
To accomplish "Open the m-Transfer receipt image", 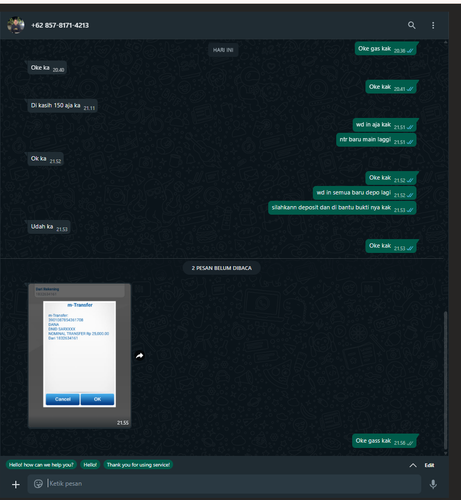I will pyautogui.click(x=79, y=356).
